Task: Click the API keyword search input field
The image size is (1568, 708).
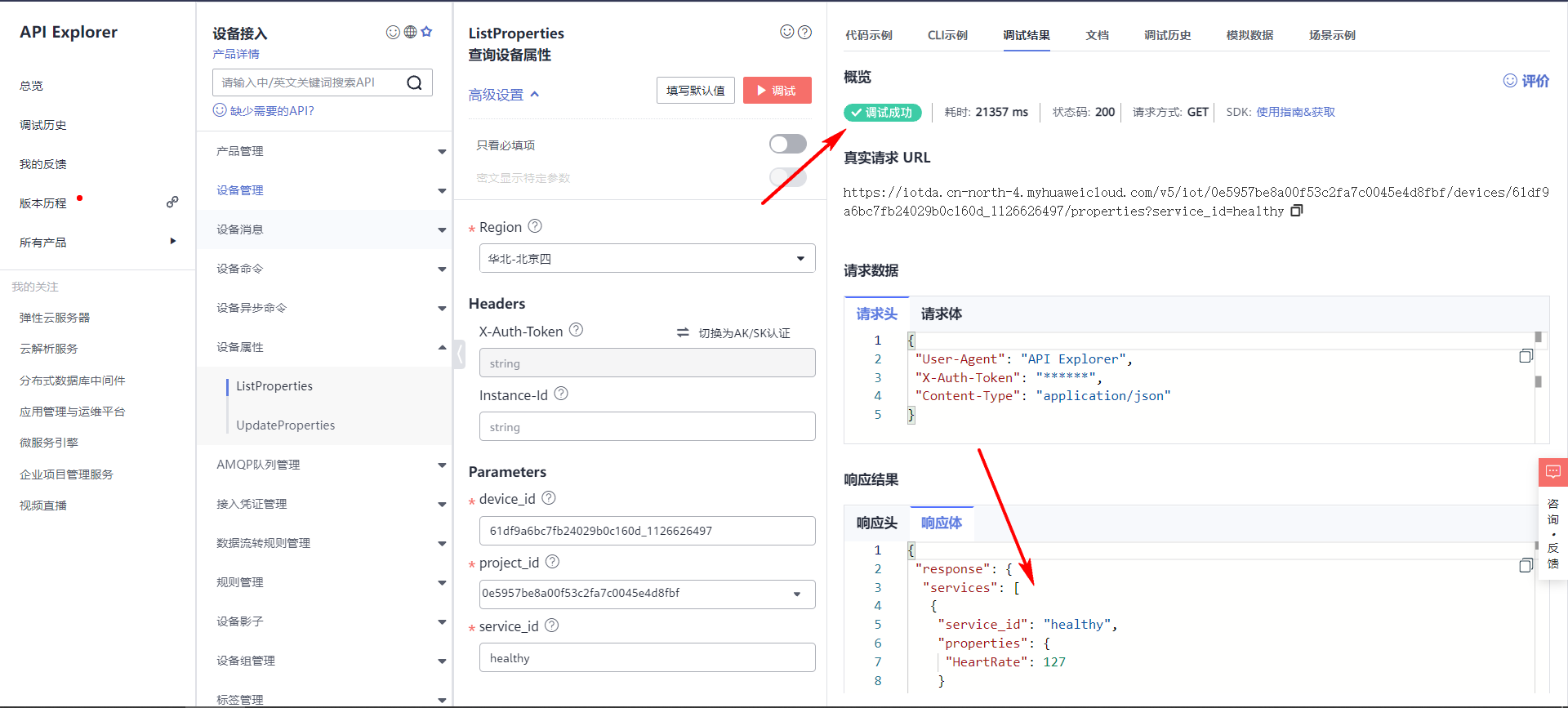Action: pyautogui.click(x=310, y=82)
